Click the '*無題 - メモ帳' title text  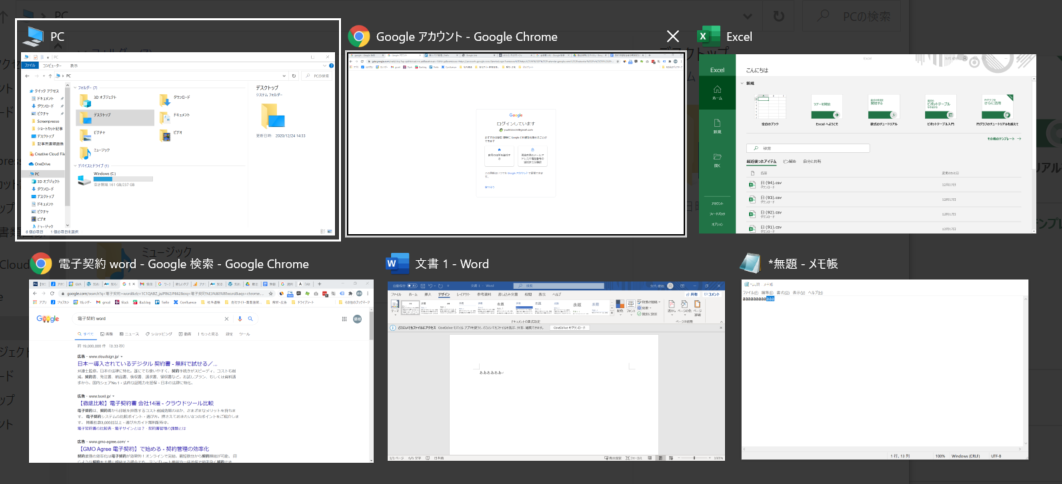tap(803, 264)
